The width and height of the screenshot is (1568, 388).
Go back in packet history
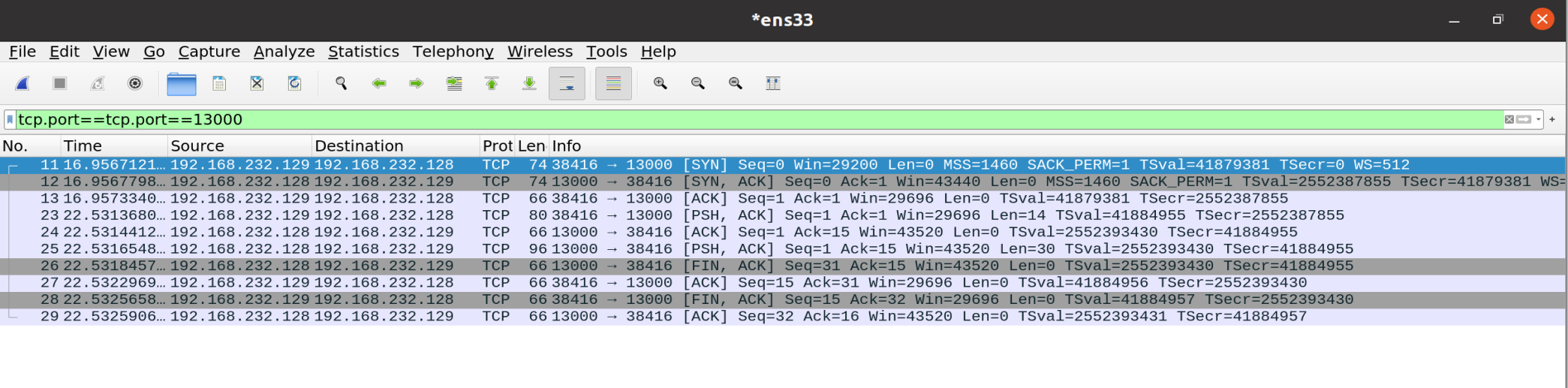tap(379, 83)
